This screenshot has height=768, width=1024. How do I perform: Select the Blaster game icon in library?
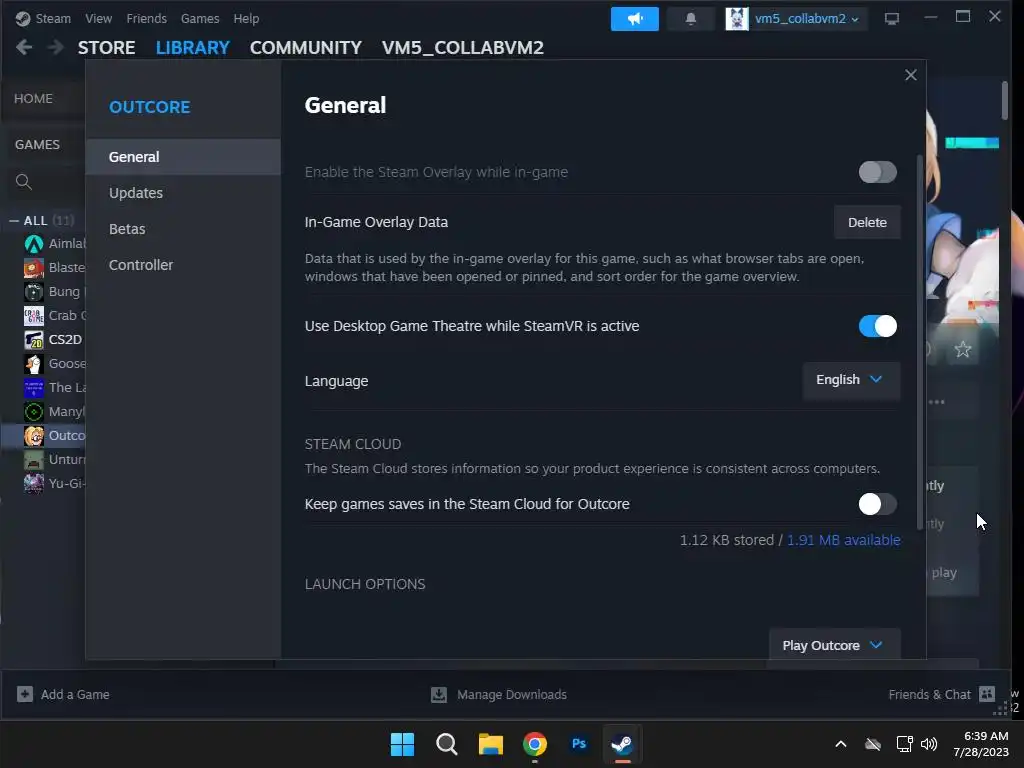pos(33,268)
